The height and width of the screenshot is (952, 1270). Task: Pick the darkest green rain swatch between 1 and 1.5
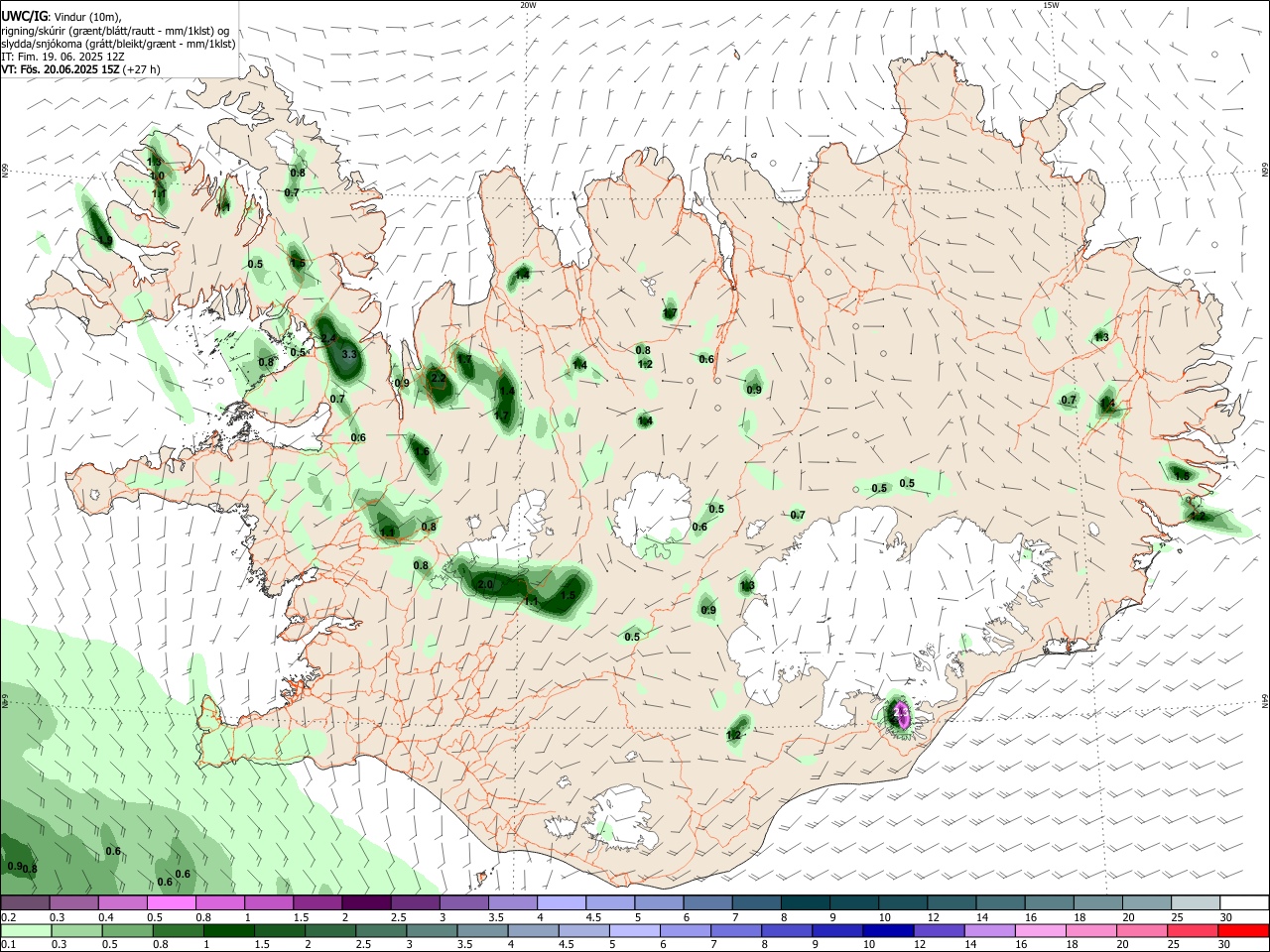(x=229, y=930)
